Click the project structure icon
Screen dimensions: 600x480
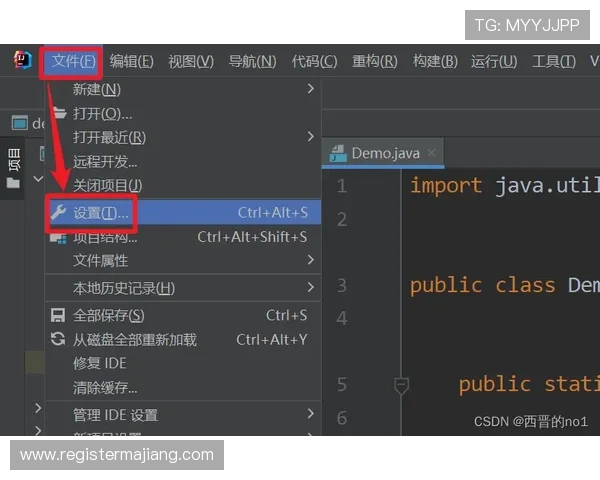coord(58,238)
